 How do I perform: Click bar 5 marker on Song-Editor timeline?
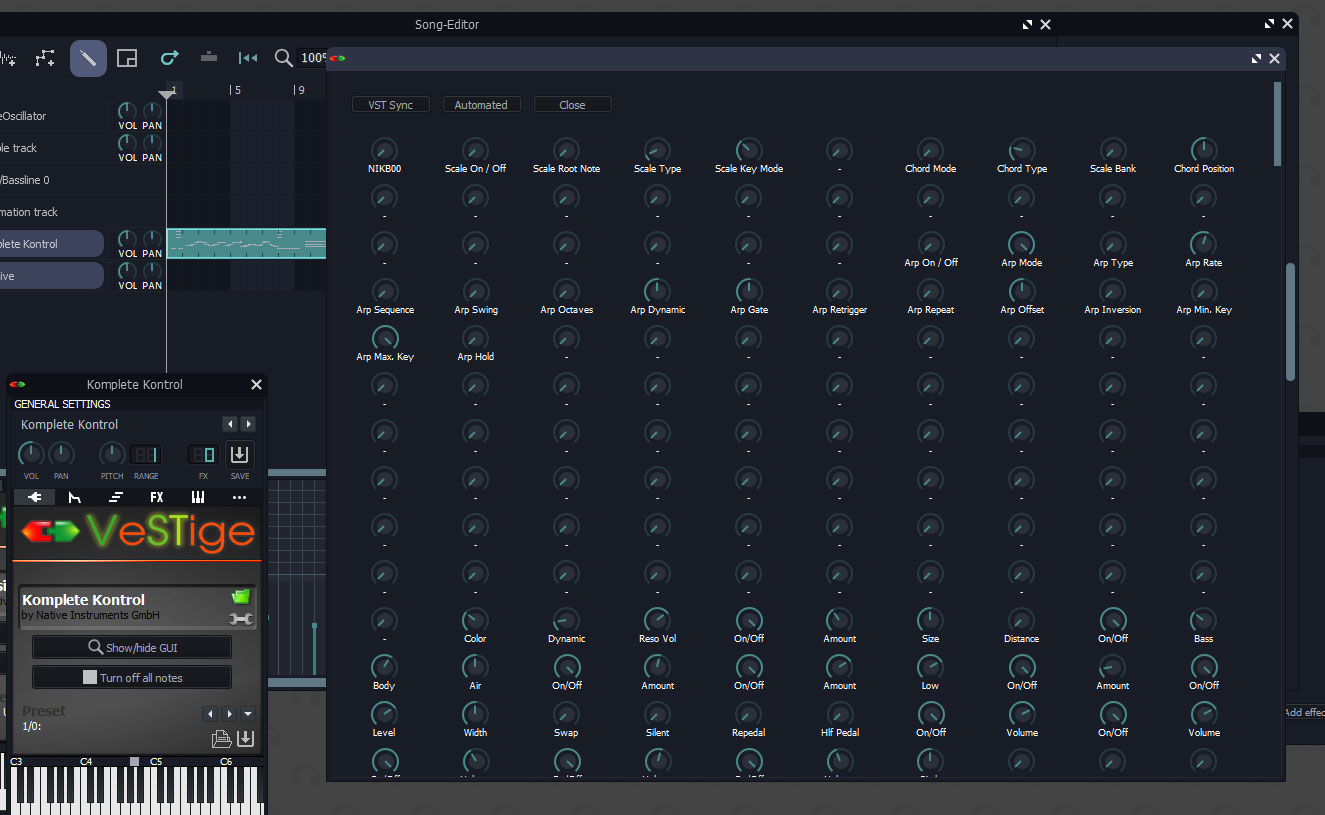236,90
